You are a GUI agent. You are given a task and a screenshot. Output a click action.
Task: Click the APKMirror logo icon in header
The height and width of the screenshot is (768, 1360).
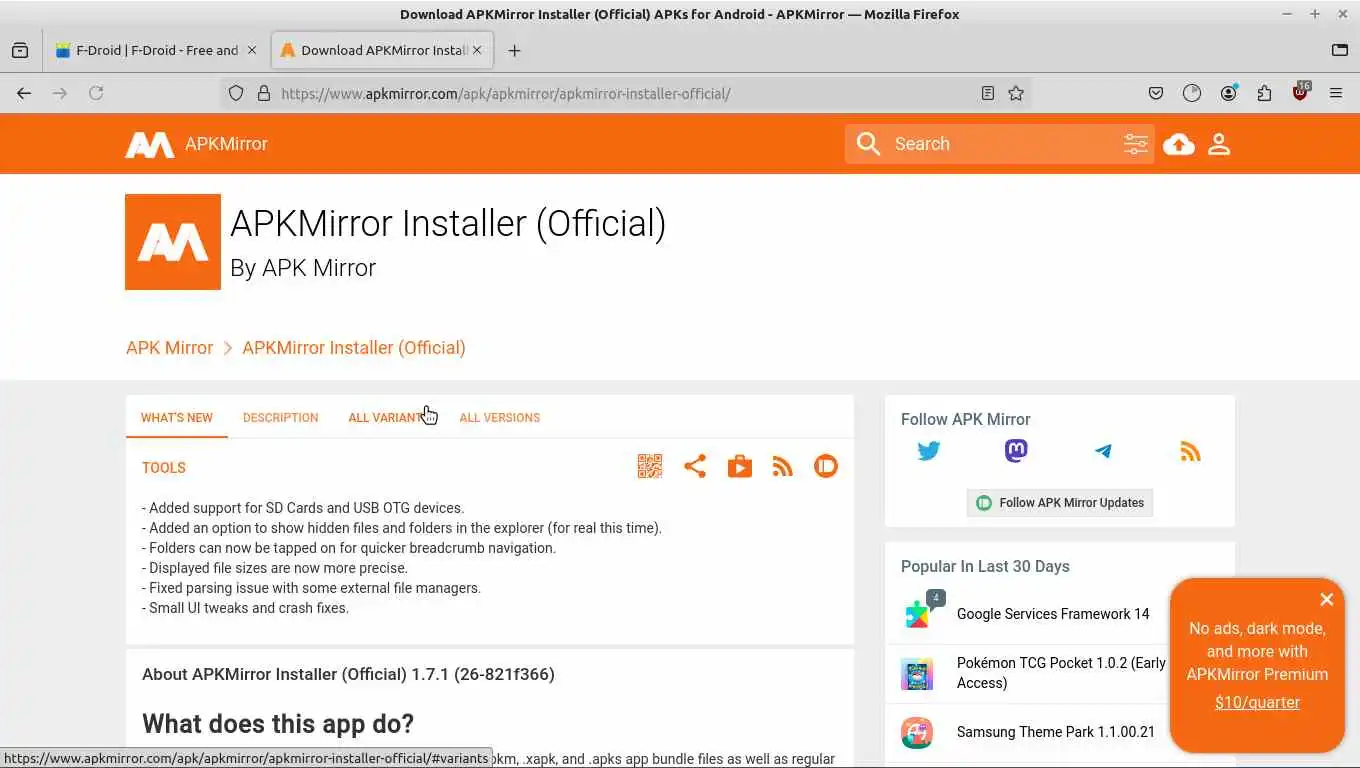149,144
